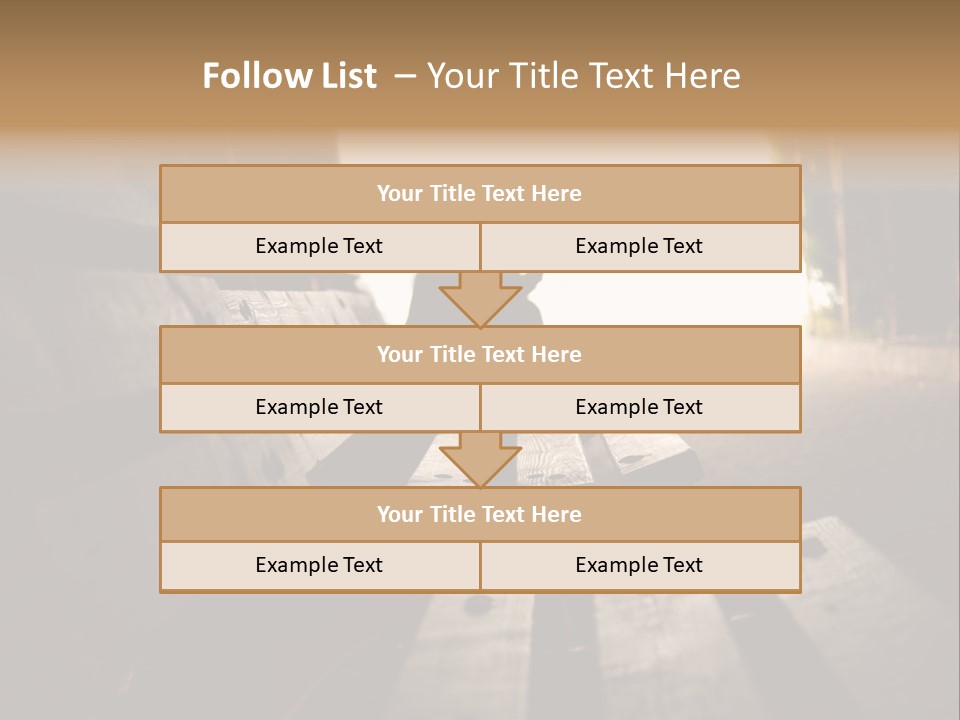960x720 pixels.
Task: Click the bottom "Your Title Text Here" bar
Action: coord(480,514)
